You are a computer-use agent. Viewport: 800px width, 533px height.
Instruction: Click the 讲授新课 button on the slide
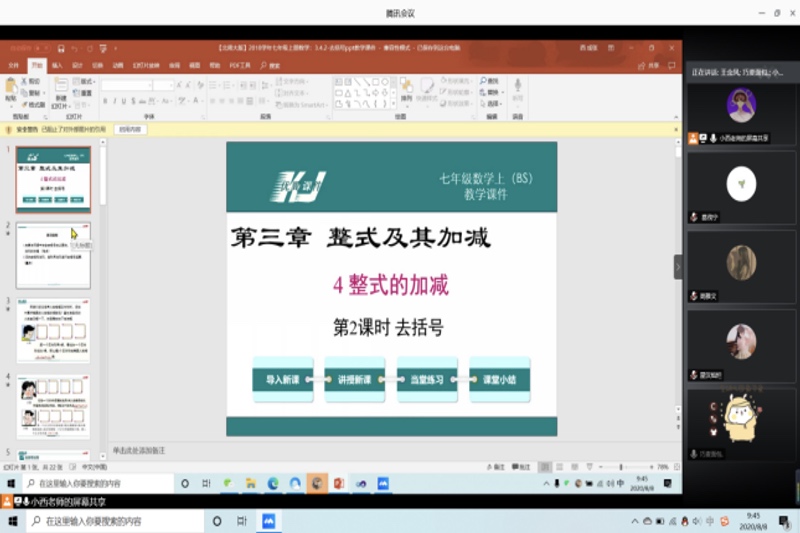click(355, 379)
